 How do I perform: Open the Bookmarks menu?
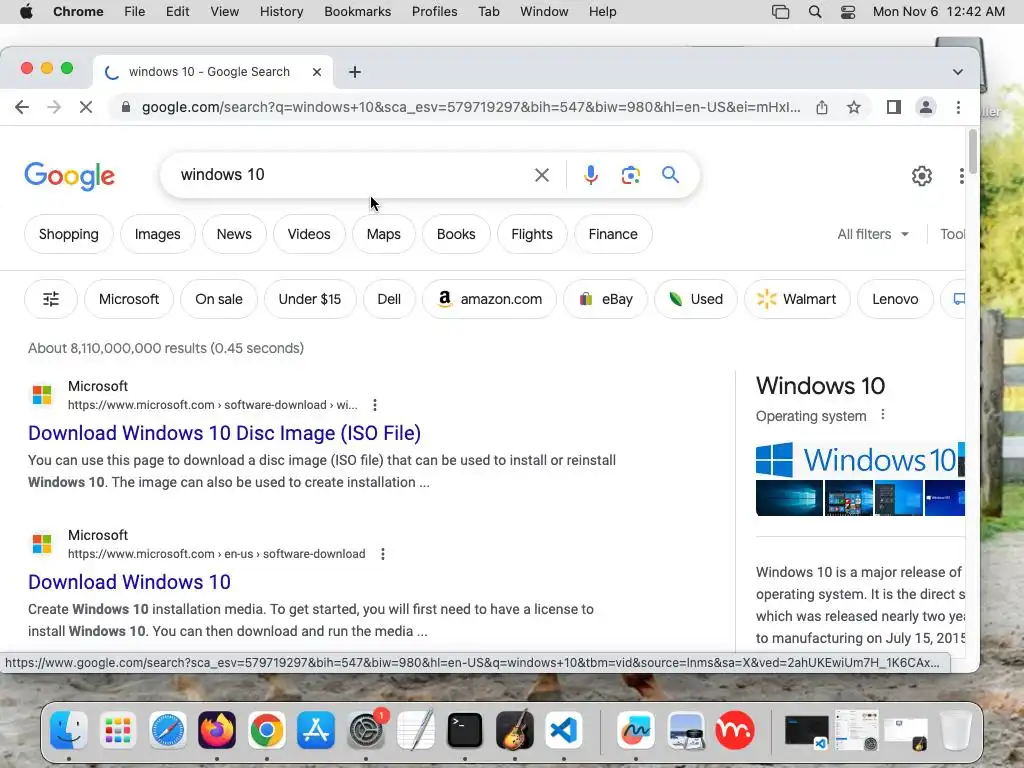[357, 12]
